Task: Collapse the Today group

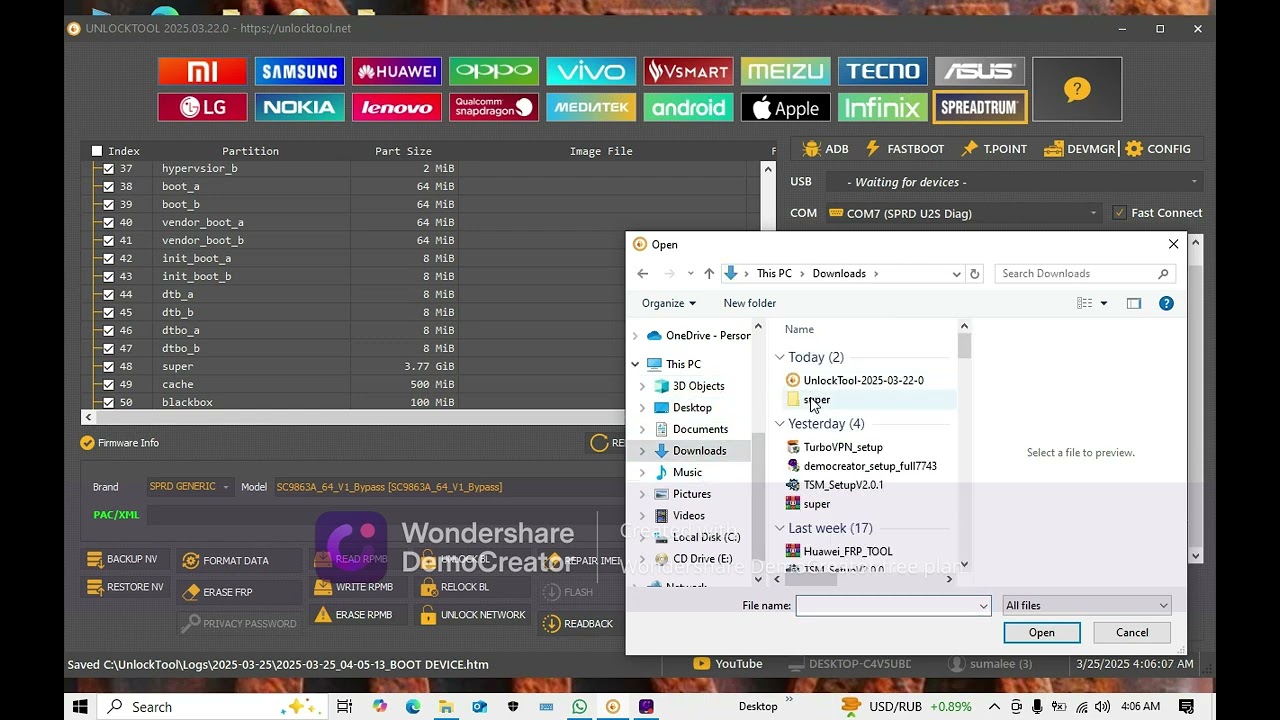Action: click(780, 357)
